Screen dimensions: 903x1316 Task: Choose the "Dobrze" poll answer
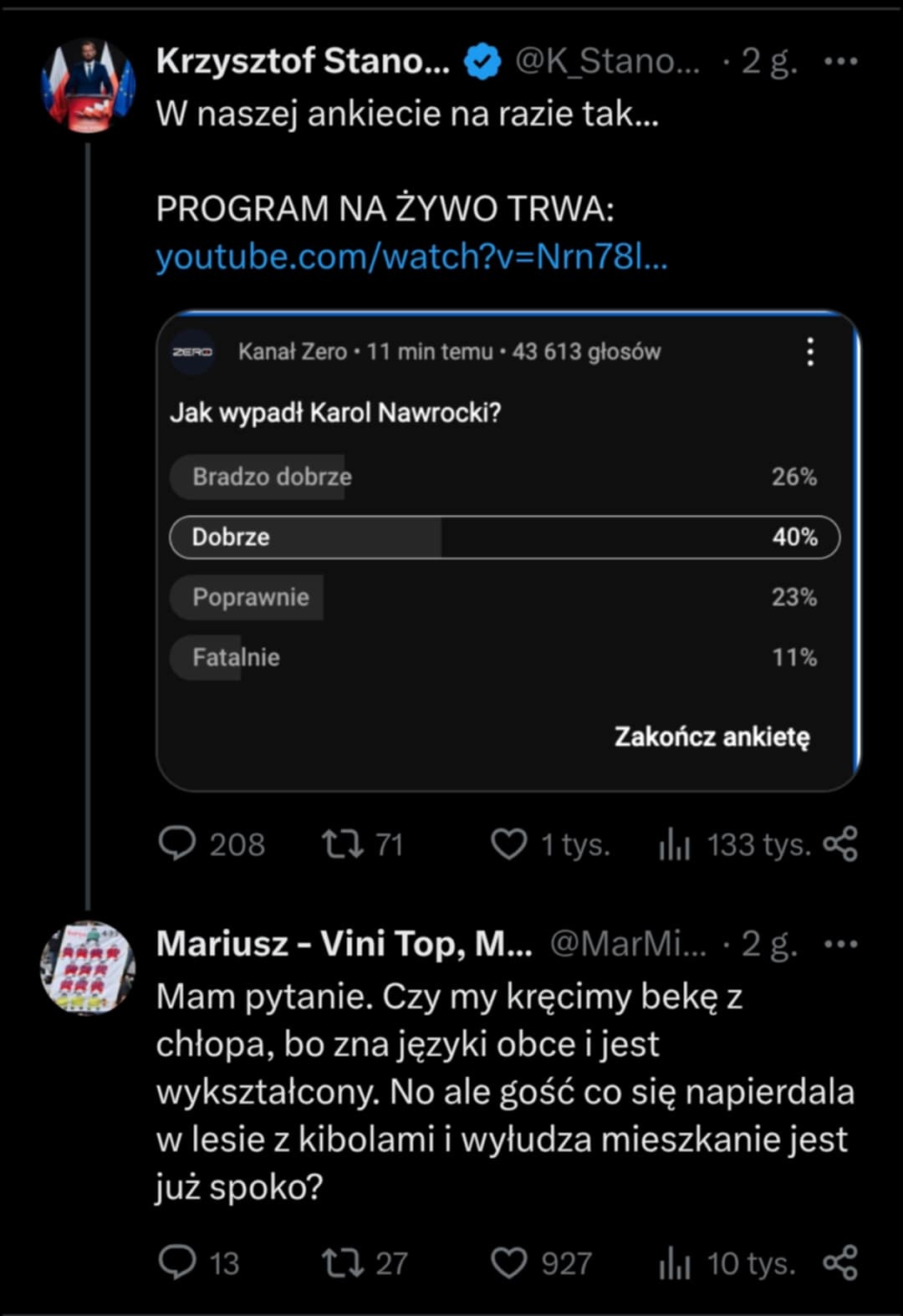[x=504, y=537]
